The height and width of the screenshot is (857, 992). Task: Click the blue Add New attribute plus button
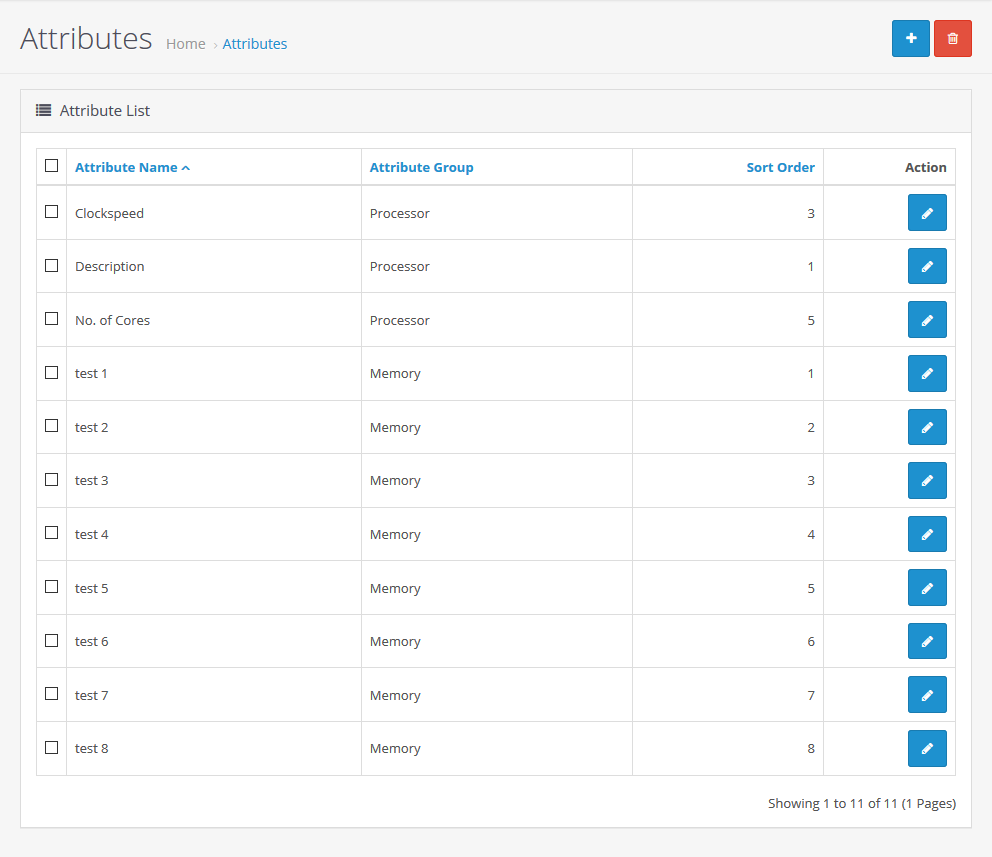click(x=910, y=39)
